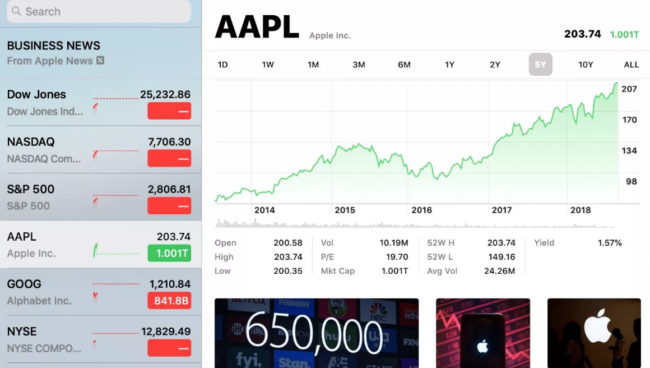The width and height of the screenshot is (650, 368).
Task: Click the AAPL green sparkline chart
Action: 116,250
